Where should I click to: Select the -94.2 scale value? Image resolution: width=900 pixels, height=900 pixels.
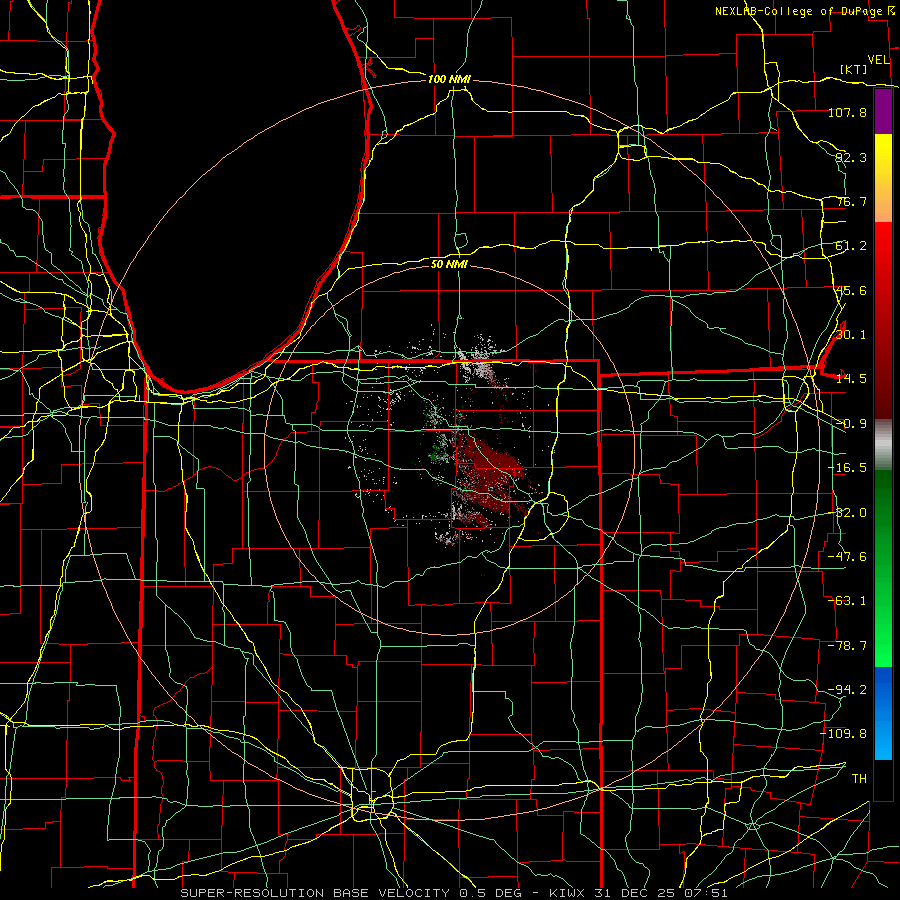point(847,690)
